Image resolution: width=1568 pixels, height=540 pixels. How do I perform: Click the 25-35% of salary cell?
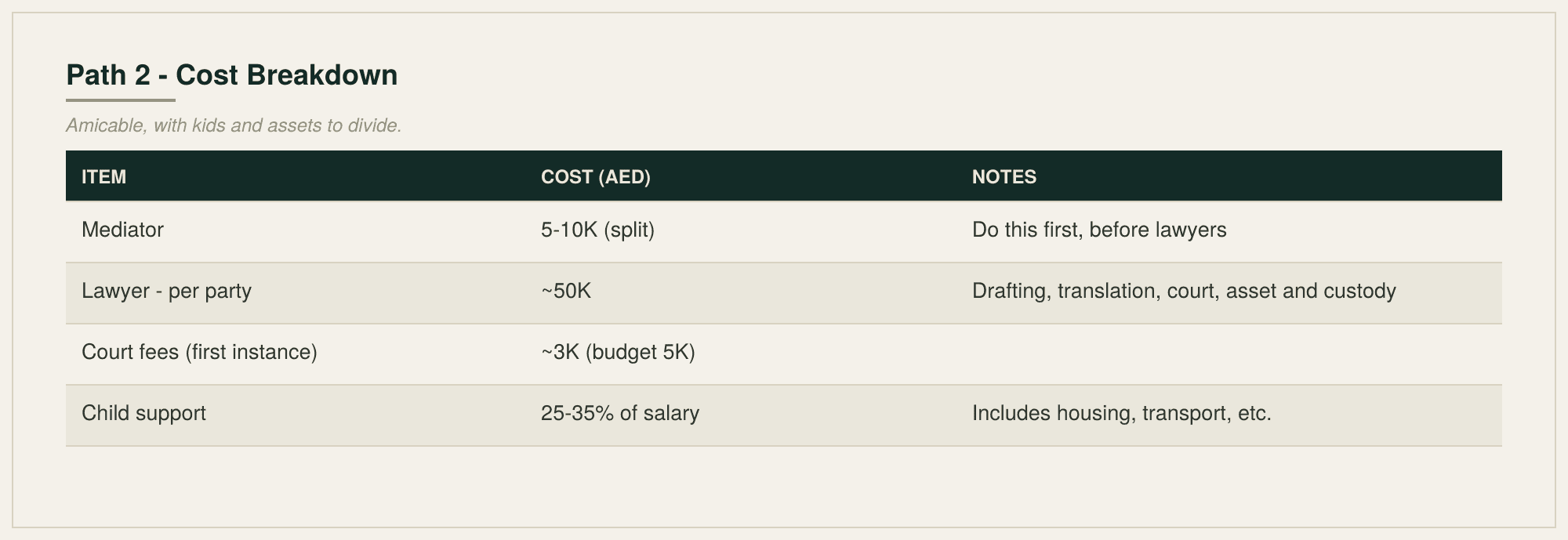pos(619,413)
